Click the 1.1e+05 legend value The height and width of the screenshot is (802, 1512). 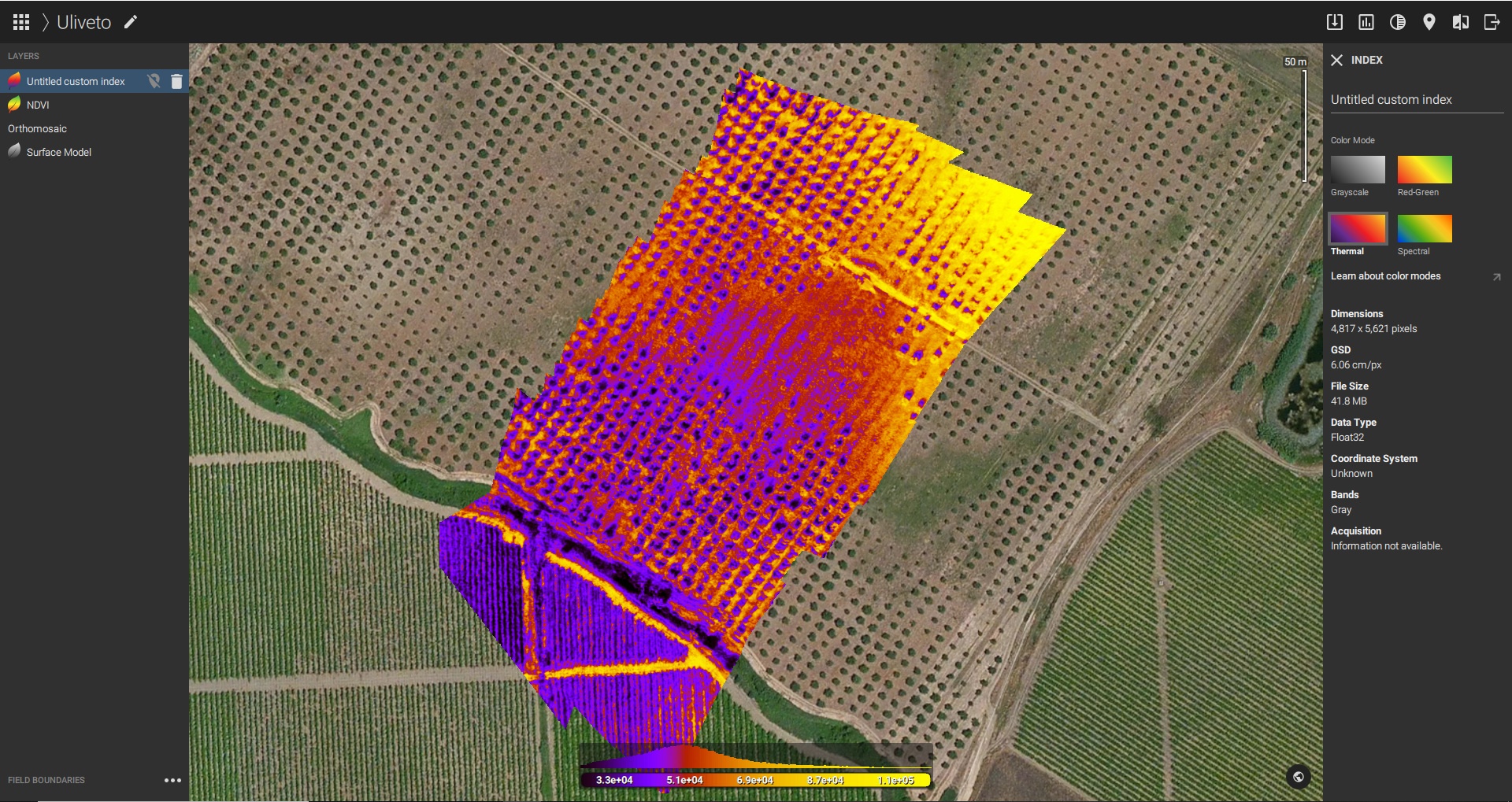[896, 780]
